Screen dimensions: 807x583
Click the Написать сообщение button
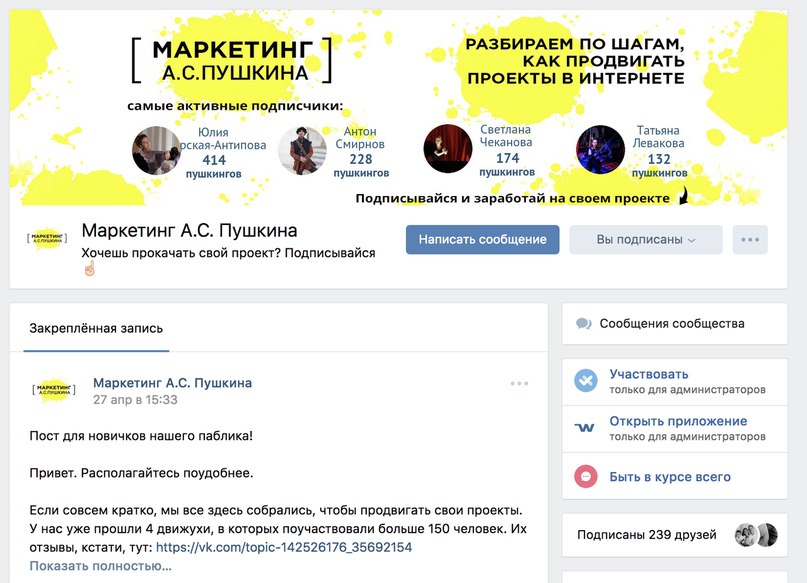coord(482,239)
